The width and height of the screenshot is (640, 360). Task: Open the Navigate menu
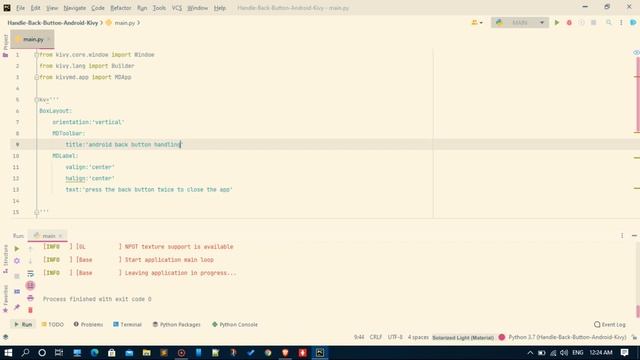75,8
